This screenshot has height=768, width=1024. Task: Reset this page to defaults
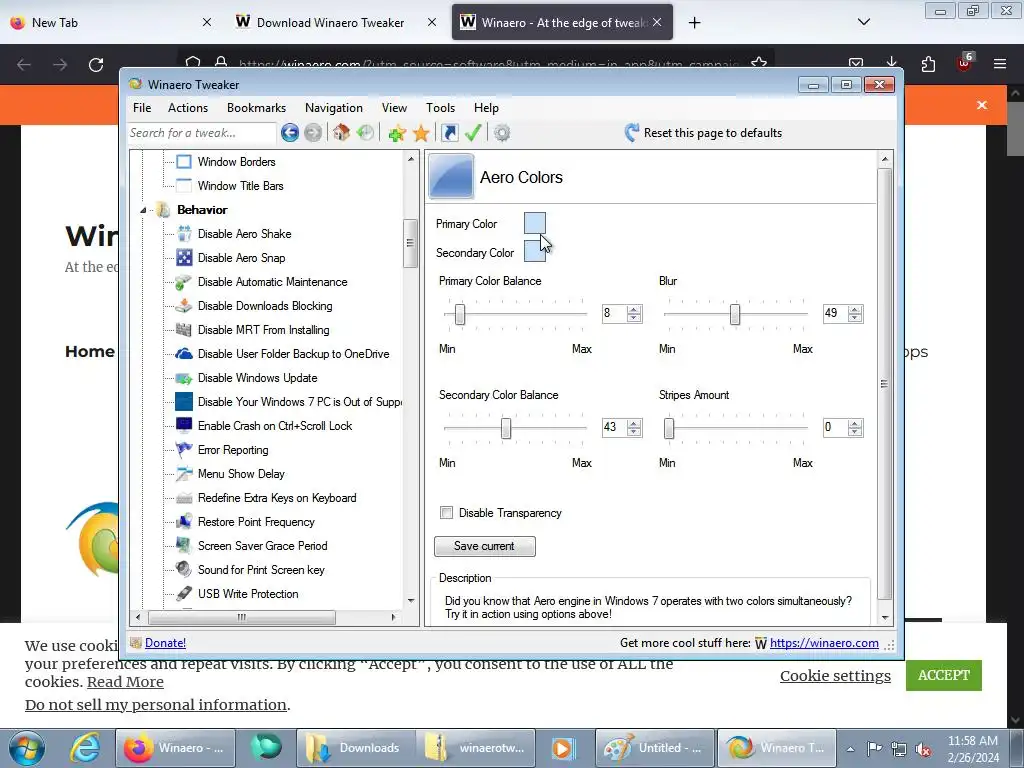703,133
